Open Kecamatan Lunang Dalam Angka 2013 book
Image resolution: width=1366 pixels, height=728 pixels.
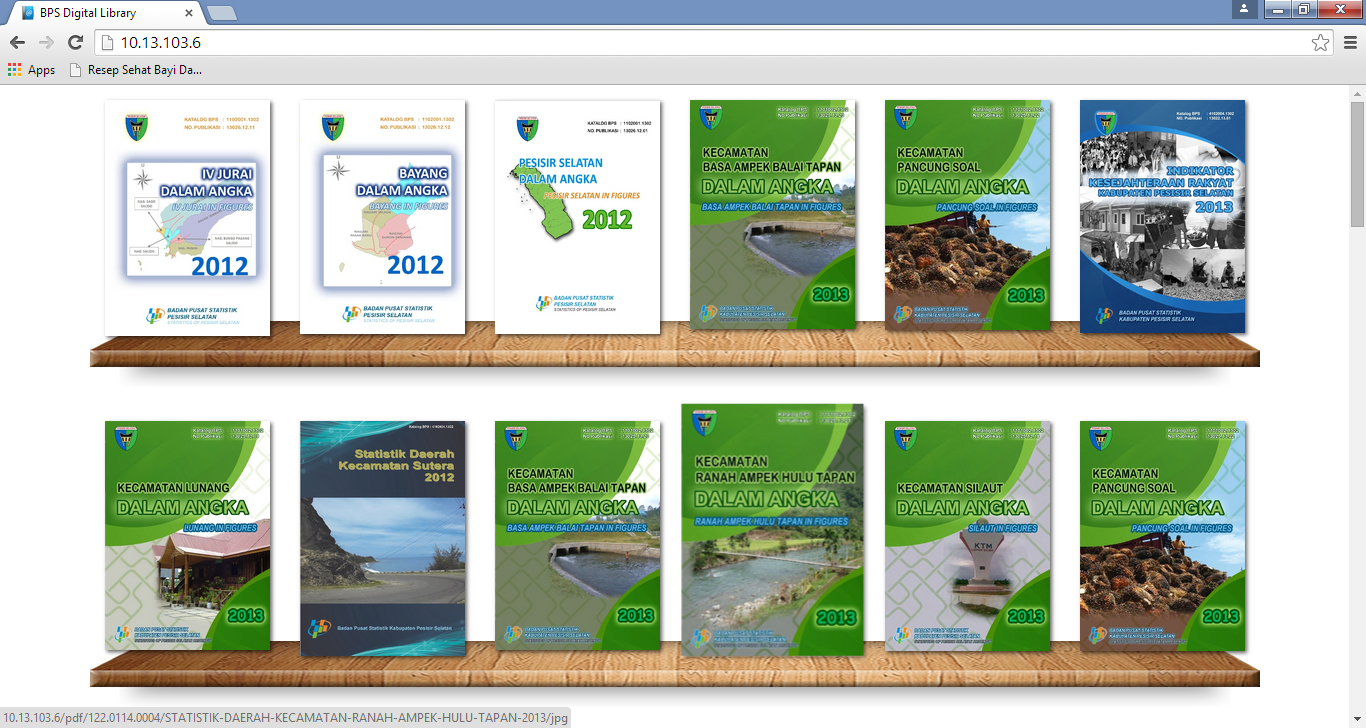coord(187,535)
